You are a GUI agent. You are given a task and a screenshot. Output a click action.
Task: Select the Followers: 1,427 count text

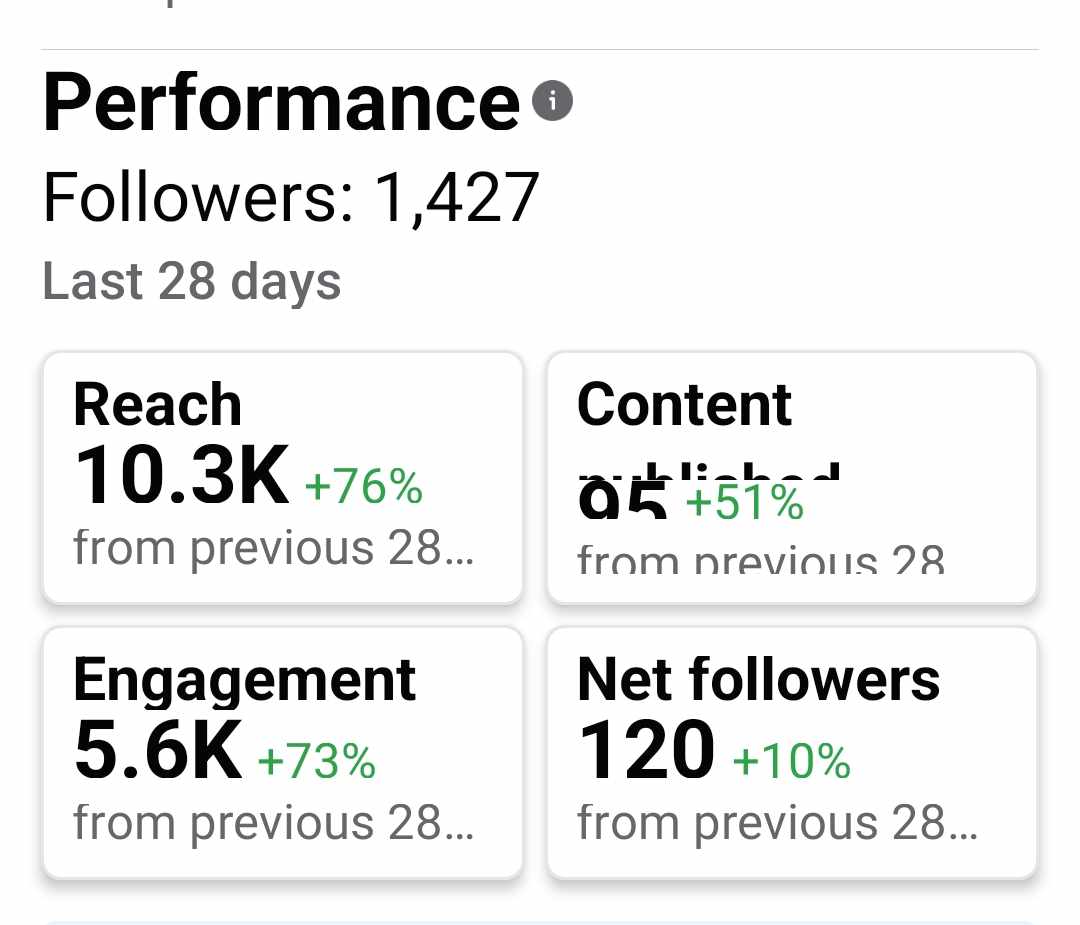(x=291, y=196)
